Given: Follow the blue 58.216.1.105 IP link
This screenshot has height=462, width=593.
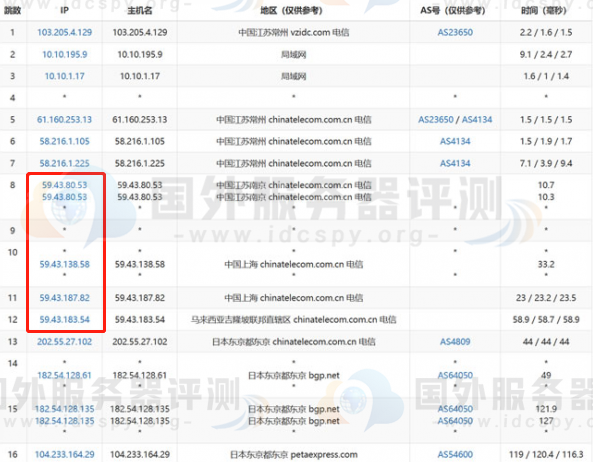Looking at the screenshot, I should 65,141.
